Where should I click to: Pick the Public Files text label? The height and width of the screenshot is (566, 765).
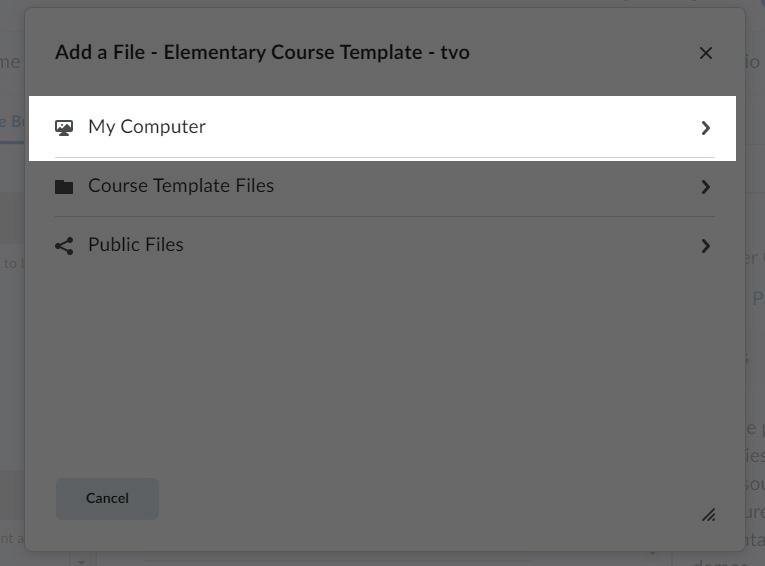136,245
